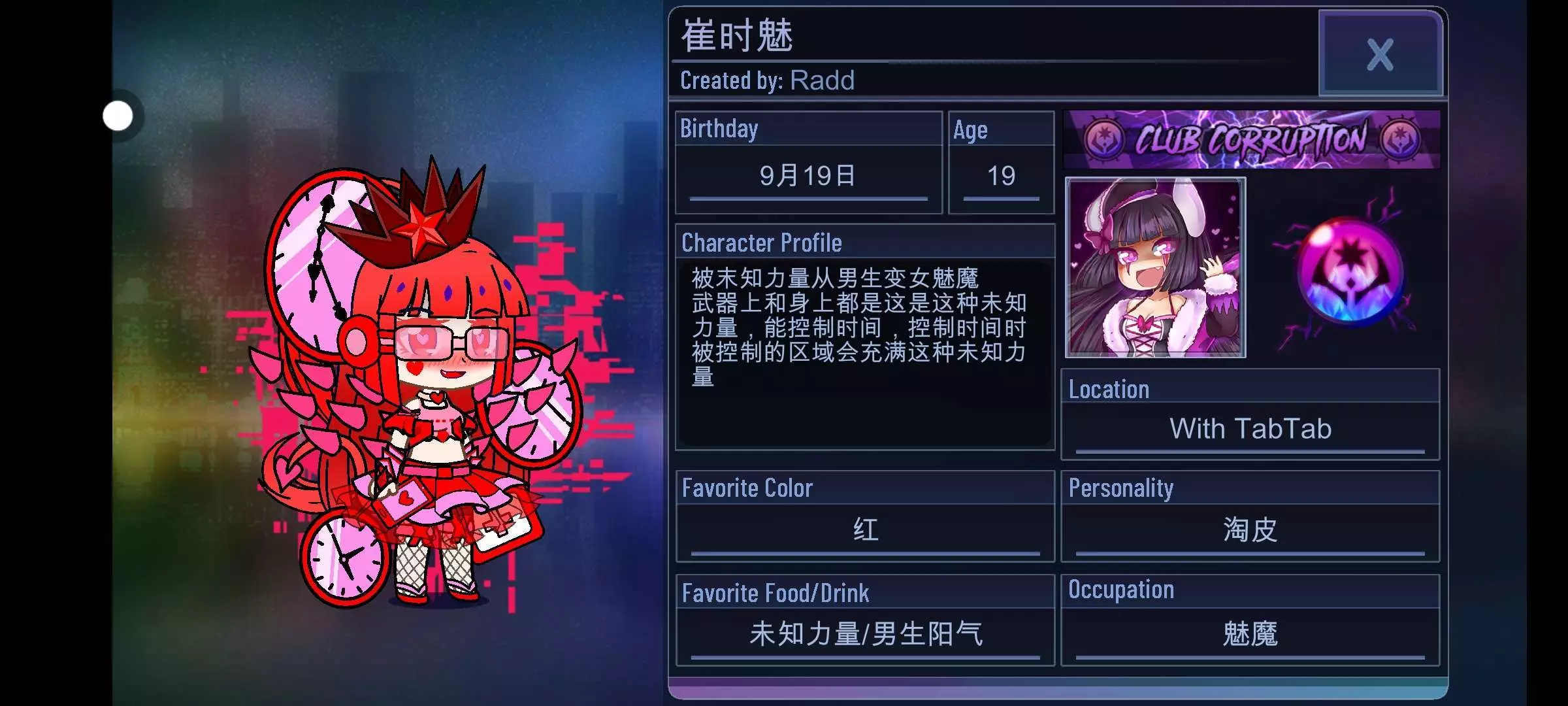Tap the small pink clock near the character's feet

[344, 558]
